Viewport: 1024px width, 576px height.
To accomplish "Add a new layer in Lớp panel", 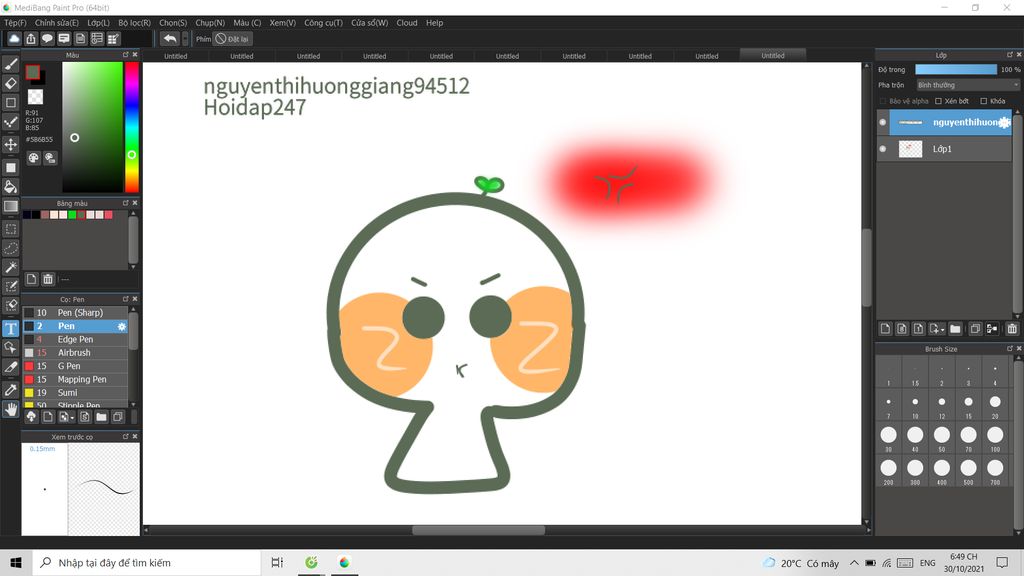I will [x=886, y=328].
